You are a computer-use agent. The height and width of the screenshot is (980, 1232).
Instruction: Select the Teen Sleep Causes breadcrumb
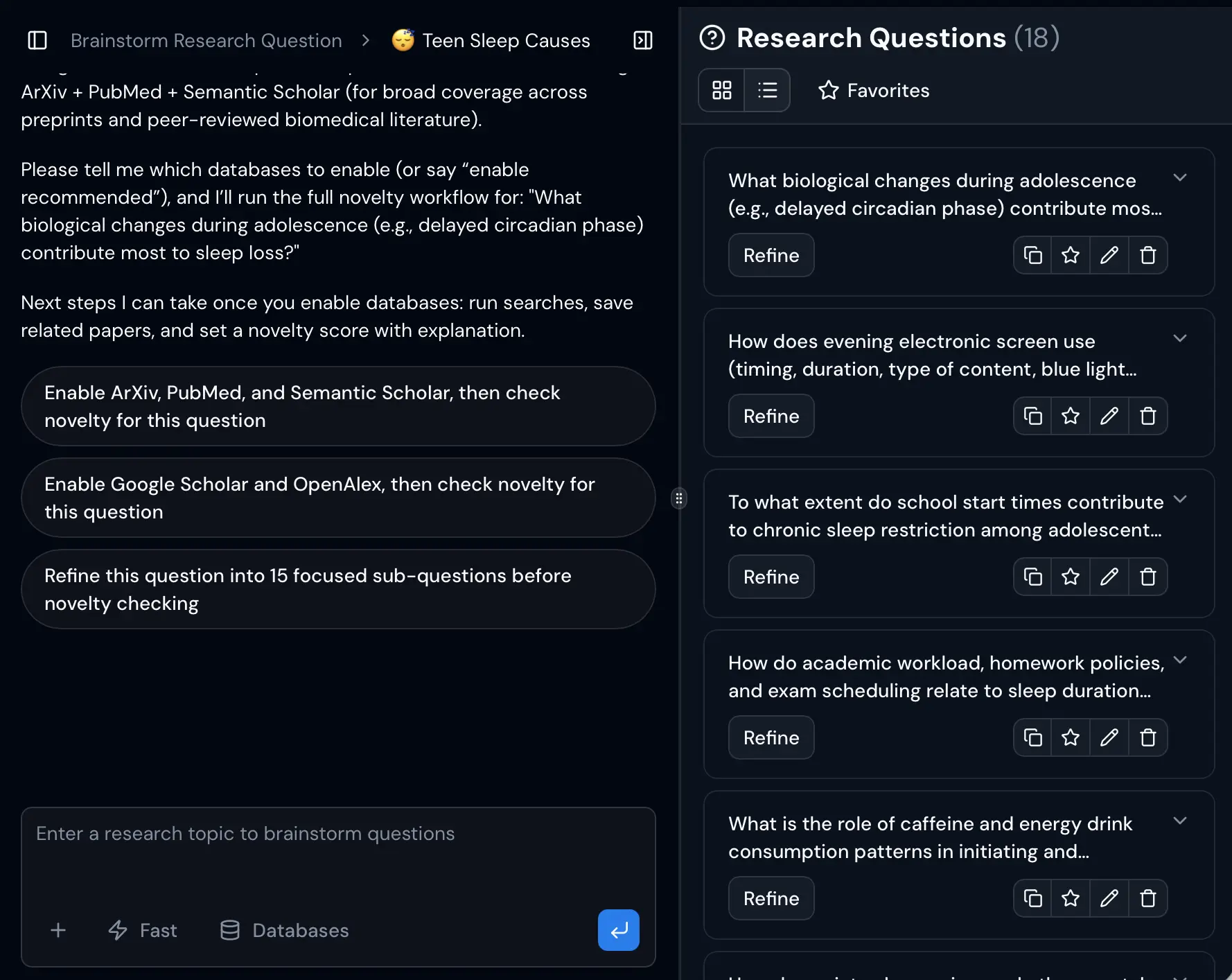[506, 40]
